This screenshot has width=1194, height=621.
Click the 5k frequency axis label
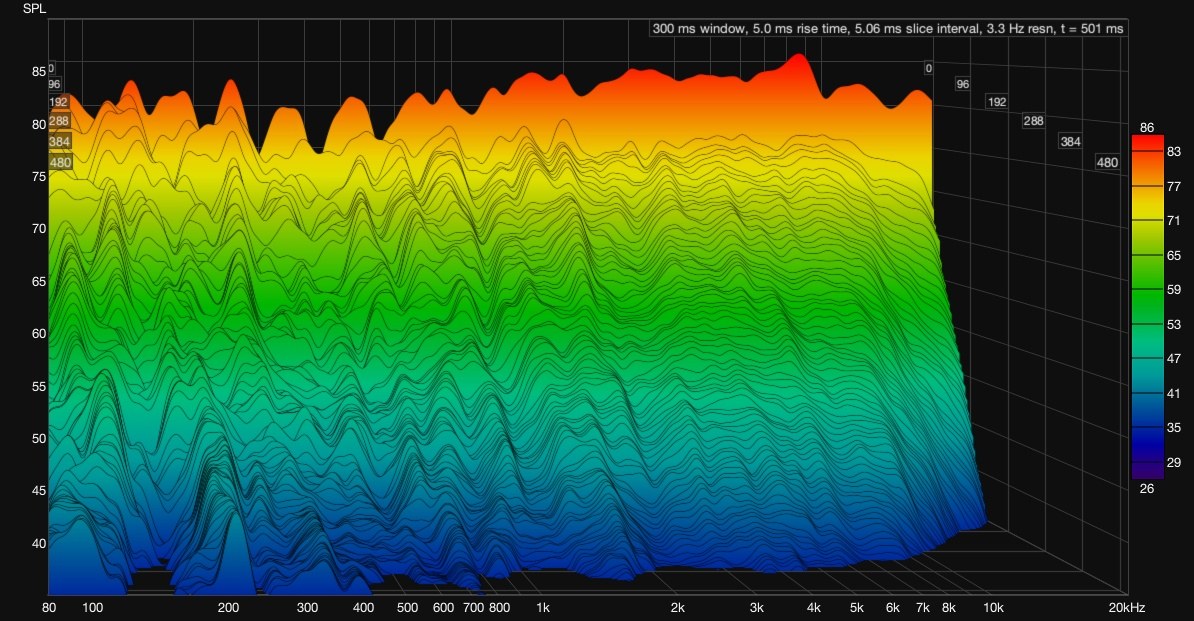click(x=857, y=607)
